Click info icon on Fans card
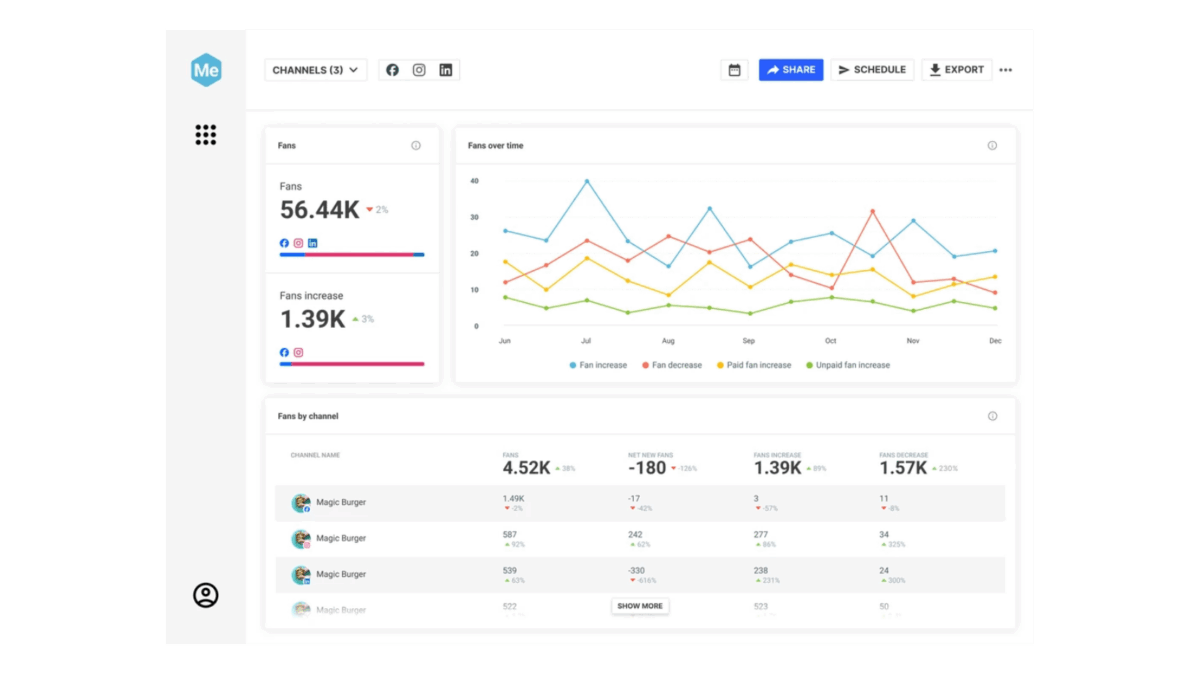The image size is (1200, 675). (416, 146)
